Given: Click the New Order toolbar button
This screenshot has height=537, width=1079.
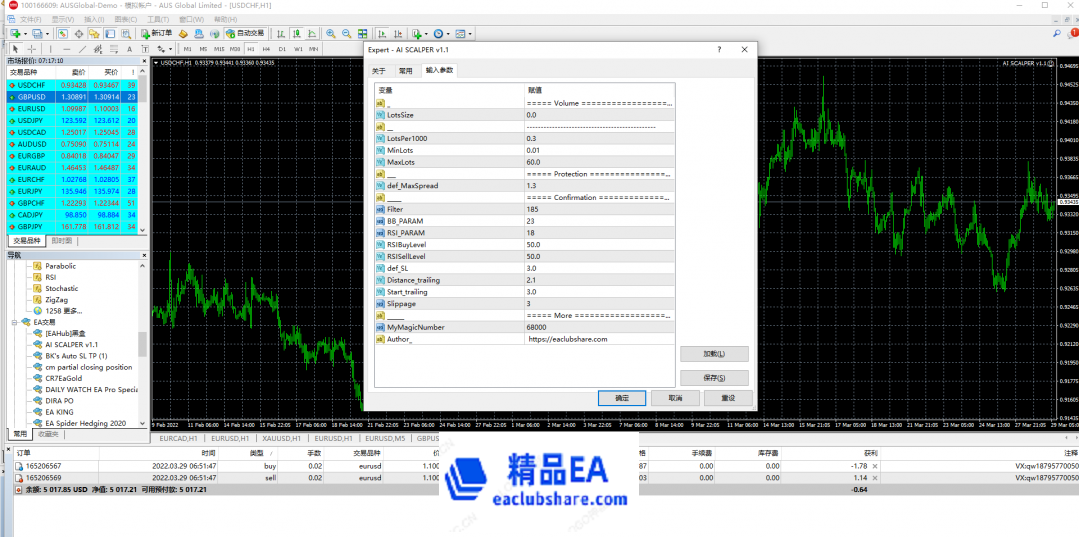Looking at the screenshot, I should [157, 33].
